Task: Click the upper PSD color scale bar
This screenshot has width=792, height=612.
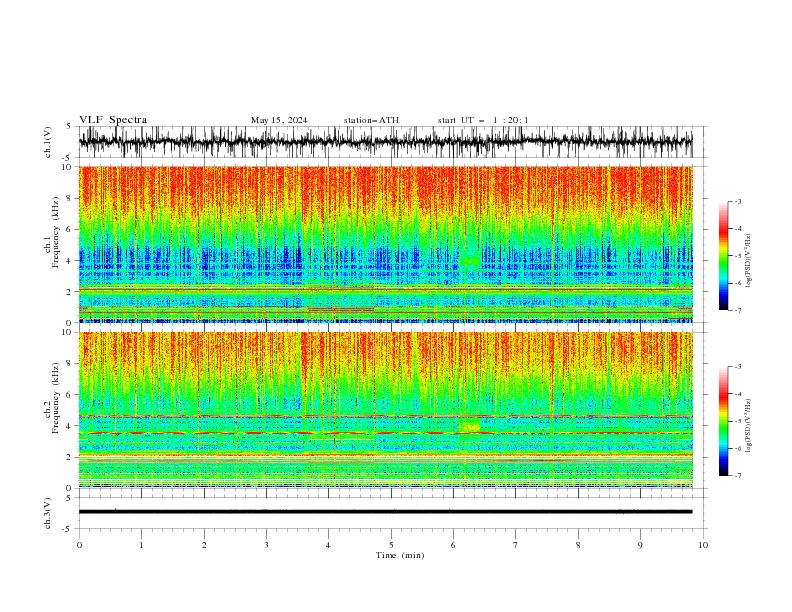Action: point(724,255)
